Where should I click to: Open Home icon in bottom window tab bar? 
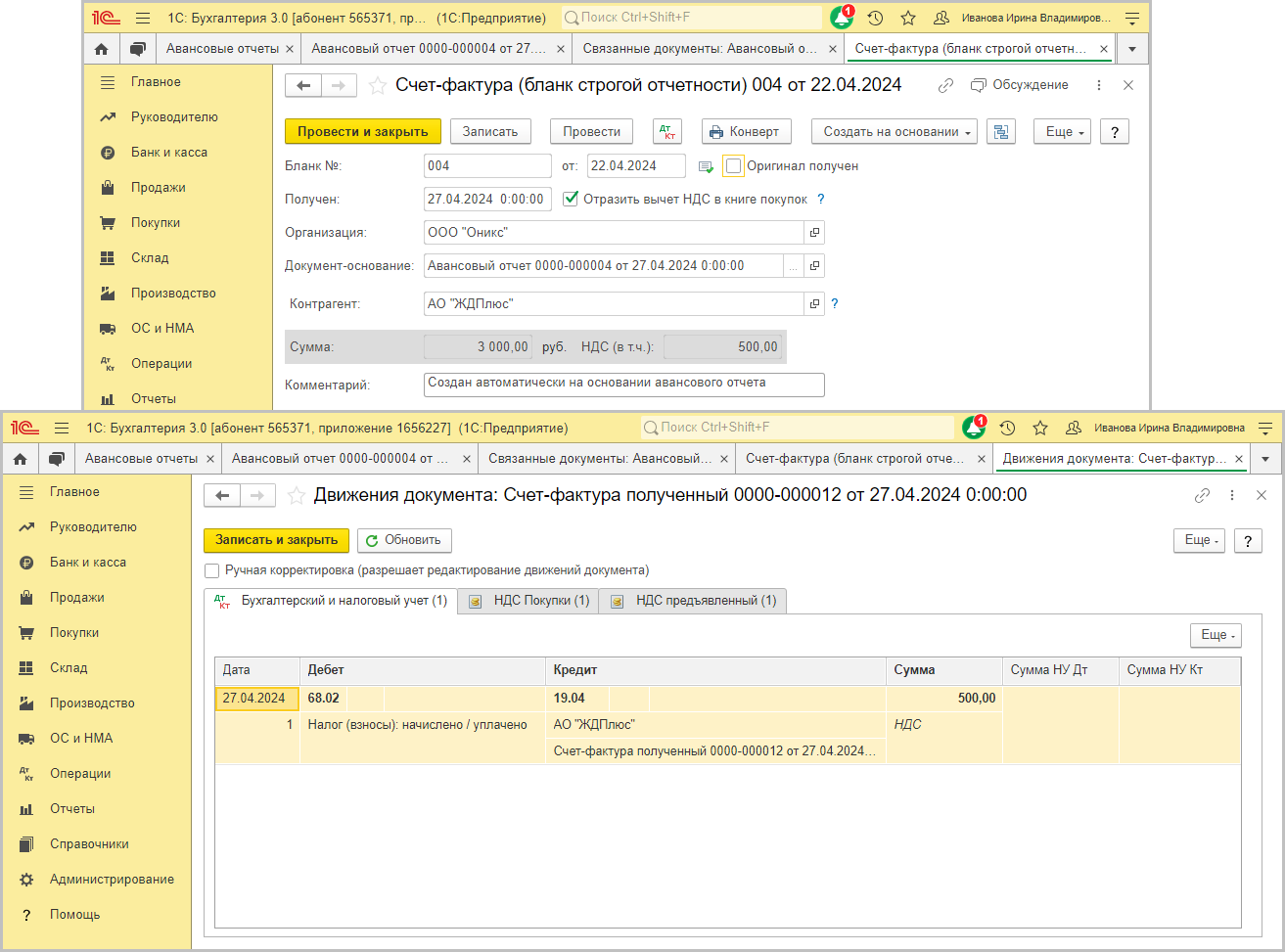click(x=21, y=458)
